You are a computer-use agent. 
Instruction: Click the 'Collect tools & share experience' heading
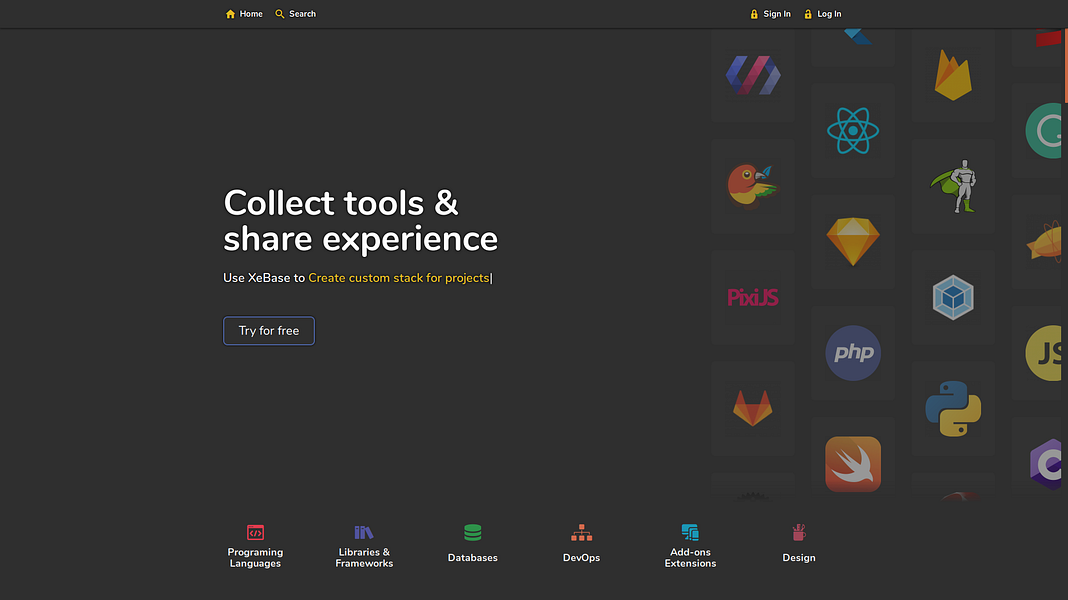[360, 221]
